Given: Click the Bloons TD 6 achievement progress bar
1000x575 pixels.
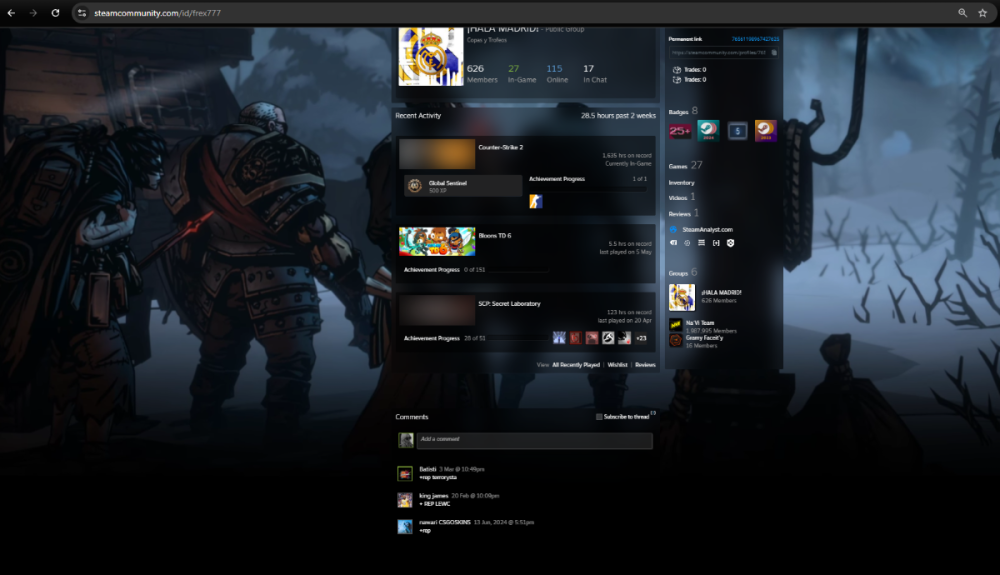Looking at the screenshot, I should point(518,270).
